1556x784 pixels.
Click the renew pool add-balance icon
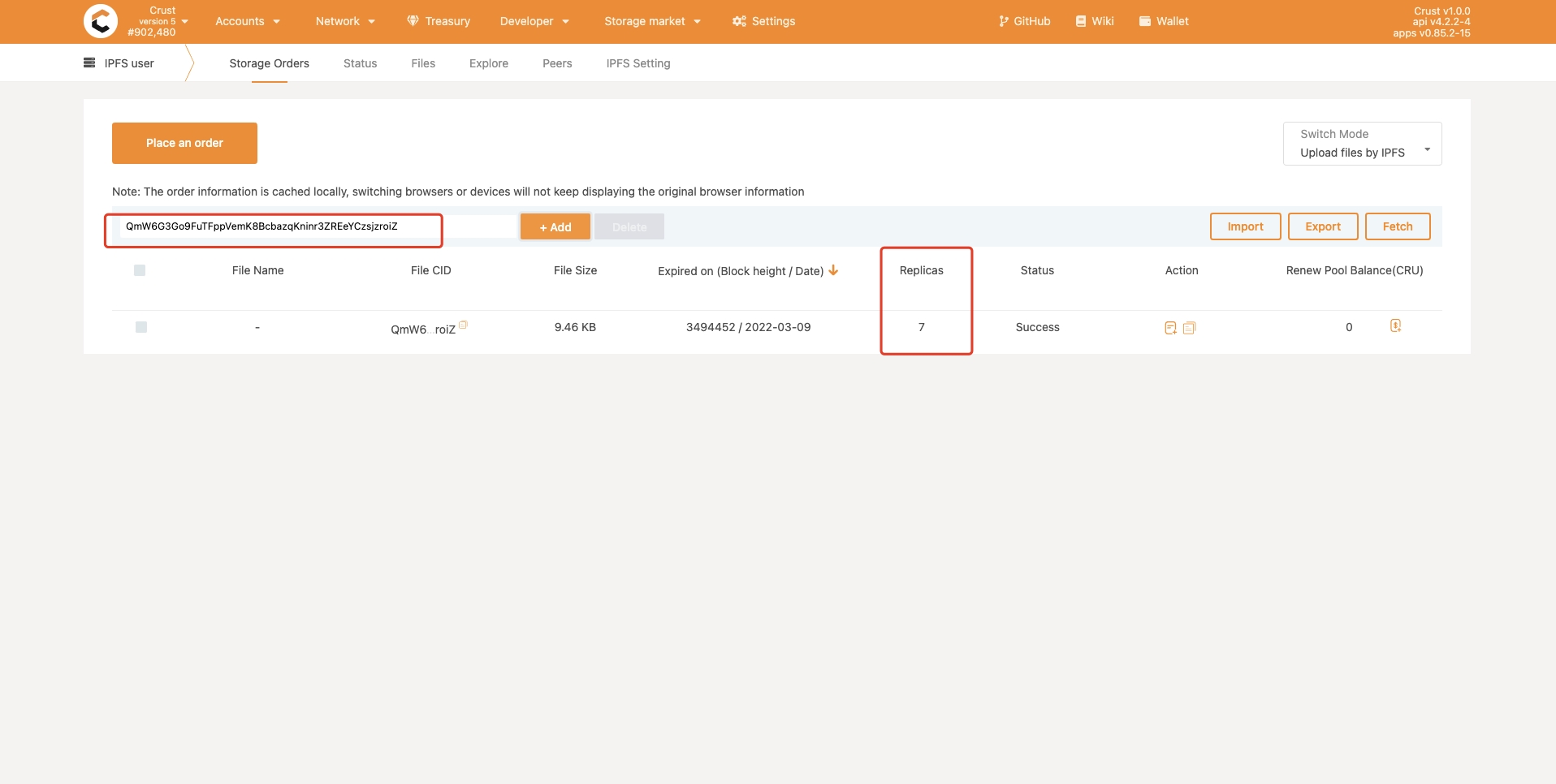pyautogui.click(x=1395, y=326)
